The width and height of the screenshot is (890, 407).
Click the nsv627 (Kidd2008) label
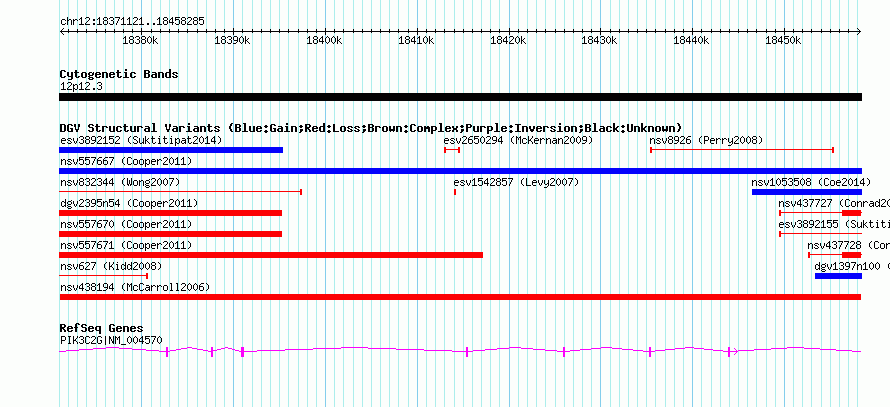click(x=111, y=266)
